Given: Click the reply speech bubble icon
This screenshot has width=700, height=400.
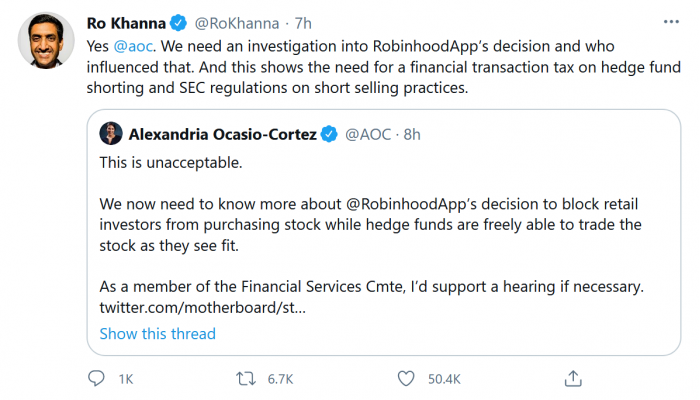Looking at the screenshot, I should pos(97,378).
